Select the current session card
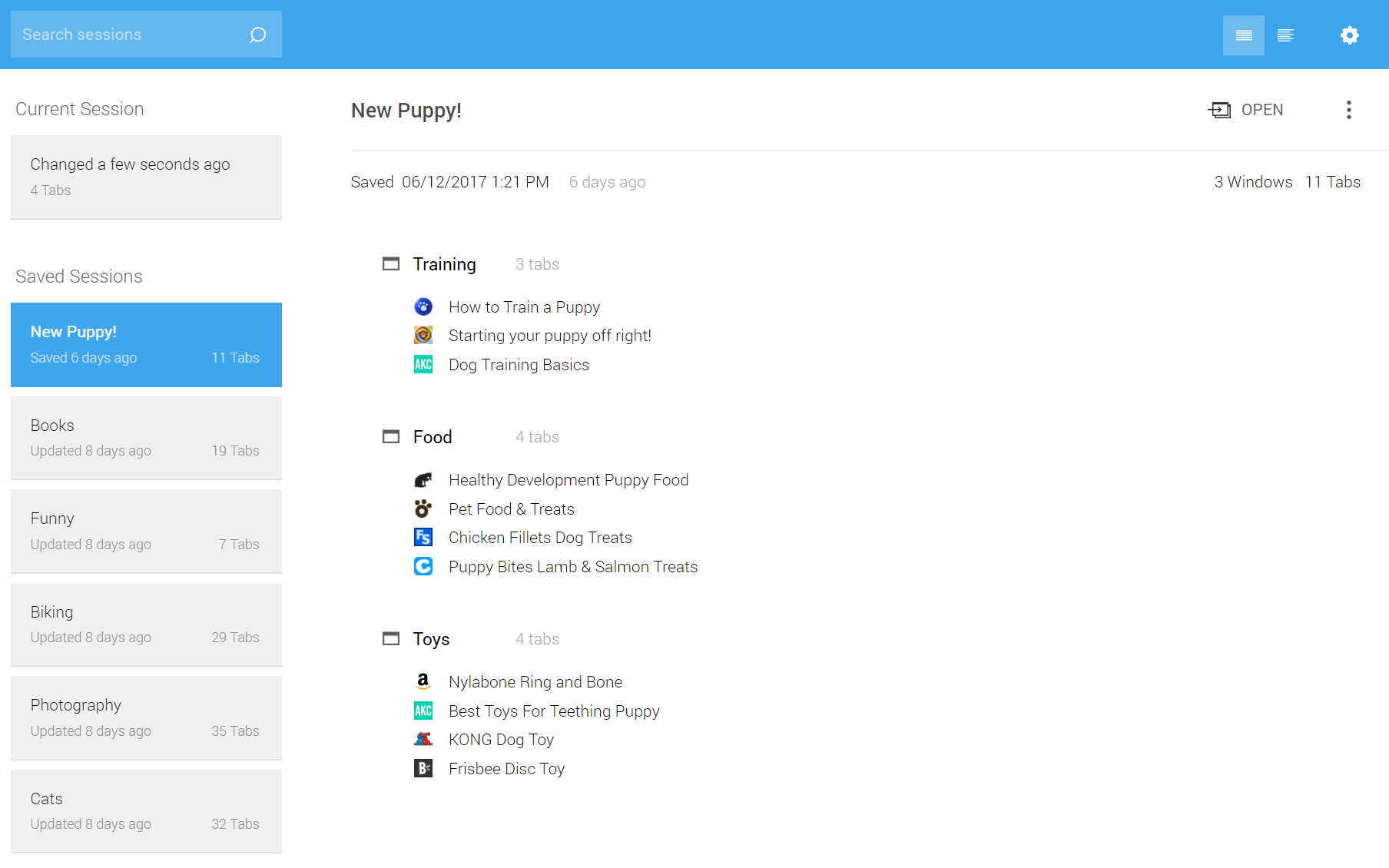 coord(146,177)
